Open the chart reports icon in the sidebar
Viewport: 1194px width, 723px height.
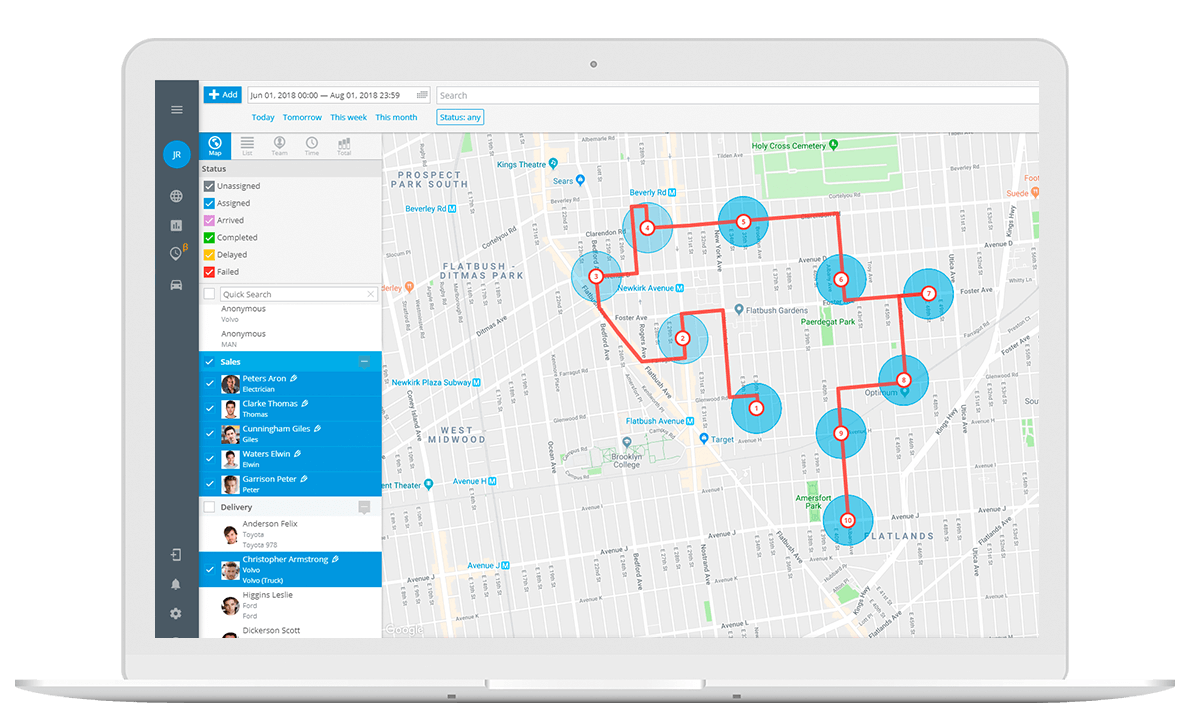pyautogui.click(x=176, y=226)
